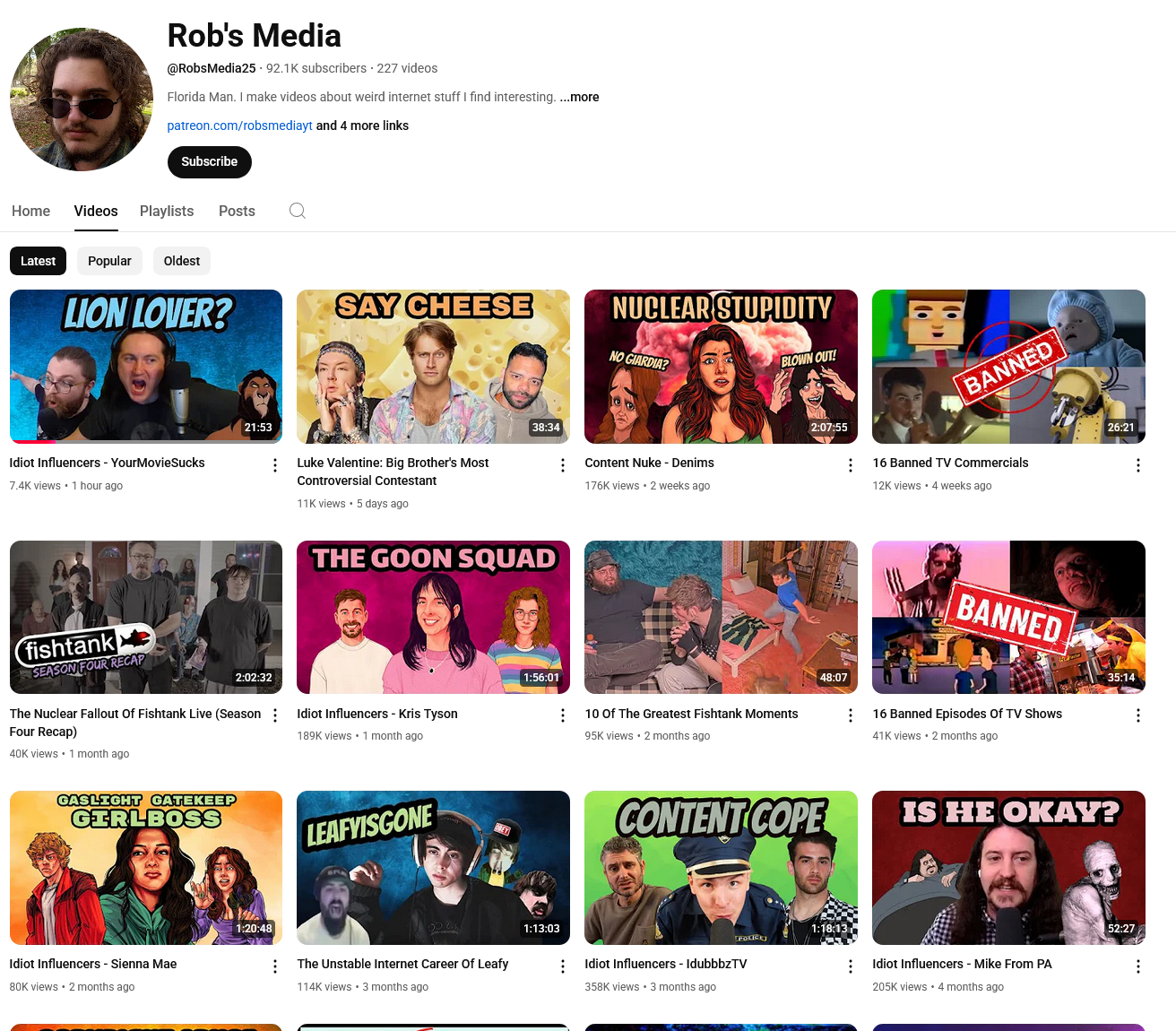Visit the patreon.com/robsmediayt link
Screen dimensions: 1176x1031
pyautogui.click(x=240, y=126)
